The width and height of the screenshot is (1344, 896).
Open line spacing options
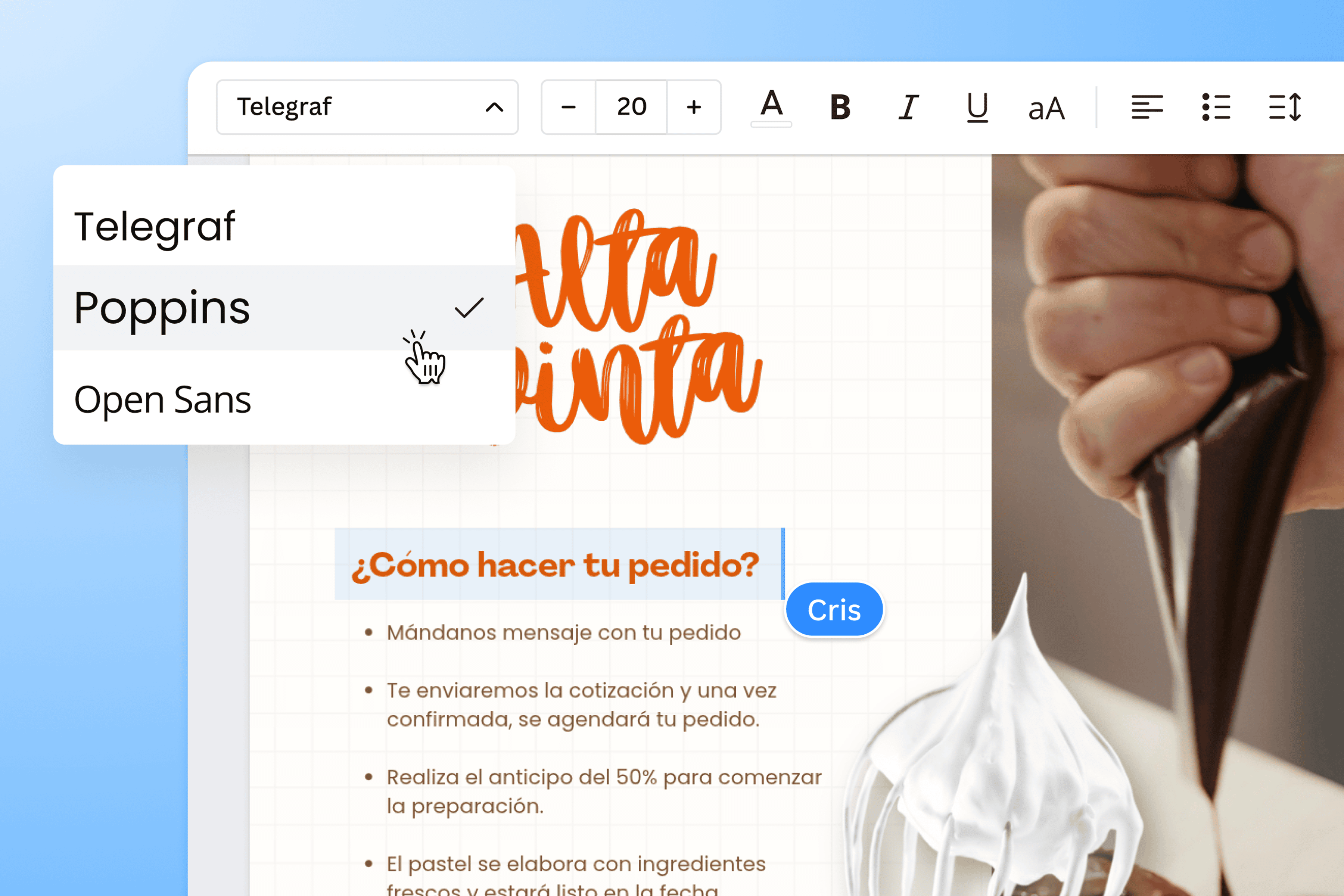1285,107
